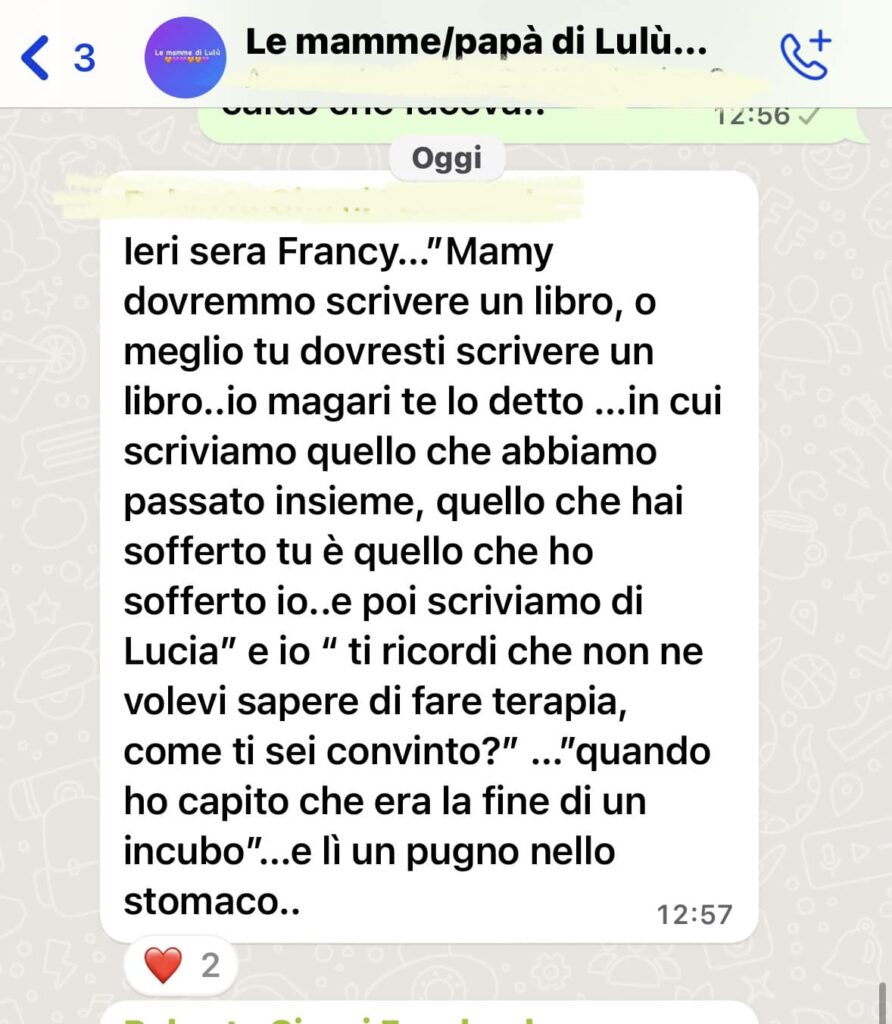The image size is (892, 1024).
Task: Click the 12:56 timestamp of the sent message
Action: tap(752, 116)
